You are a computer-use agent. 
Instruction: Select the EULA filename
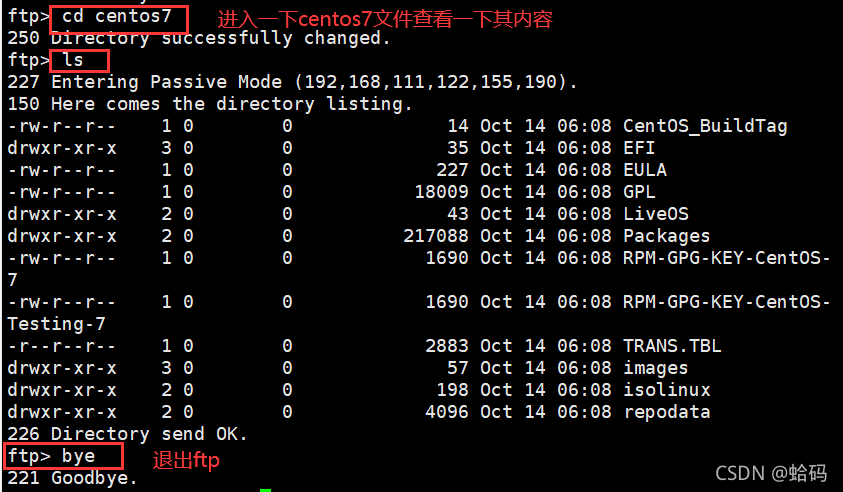(645, 170)
